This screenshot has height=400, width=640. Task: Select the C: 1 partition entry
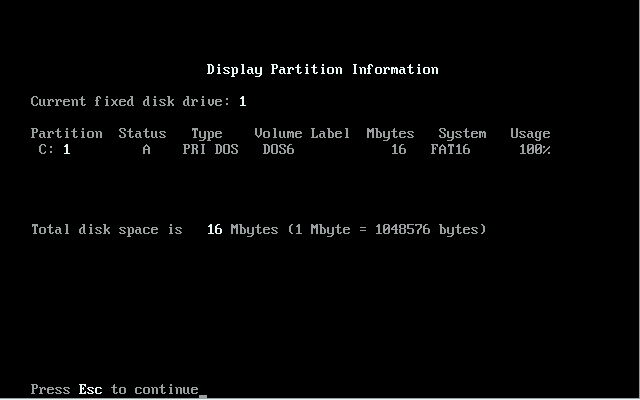click(x=54, y=150)
